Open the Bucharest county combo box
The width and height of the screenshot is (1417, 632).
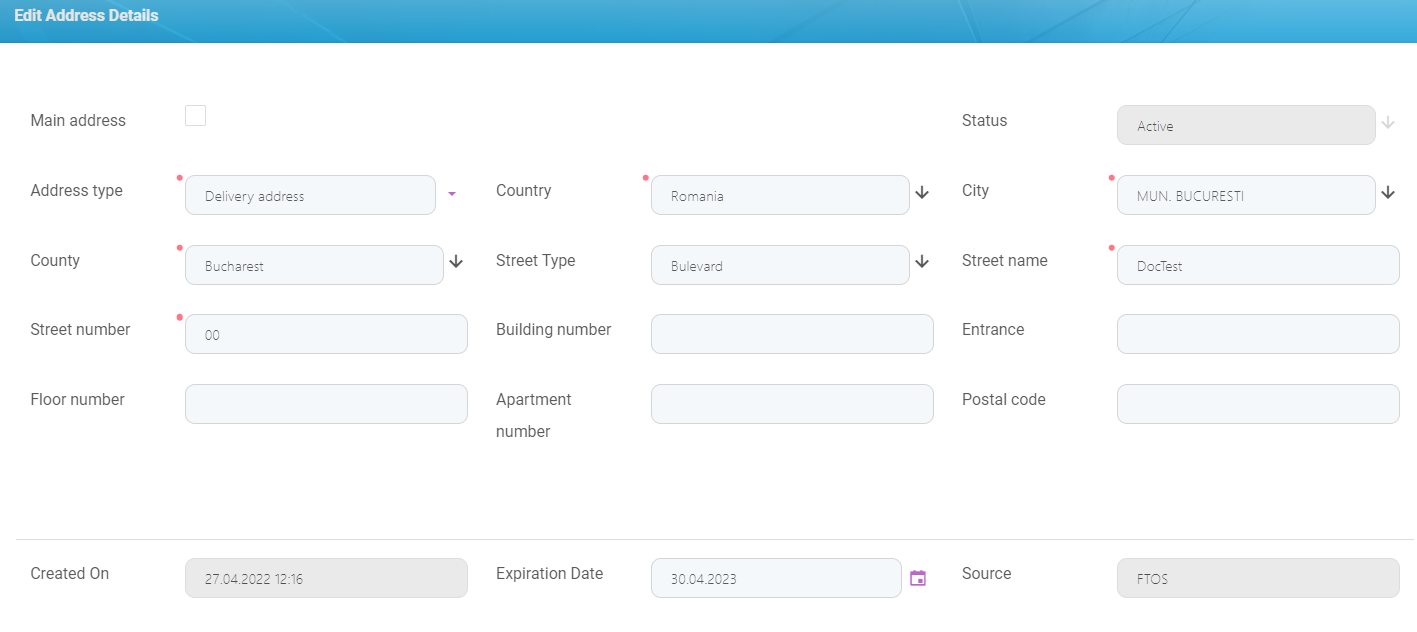[314, 266]
